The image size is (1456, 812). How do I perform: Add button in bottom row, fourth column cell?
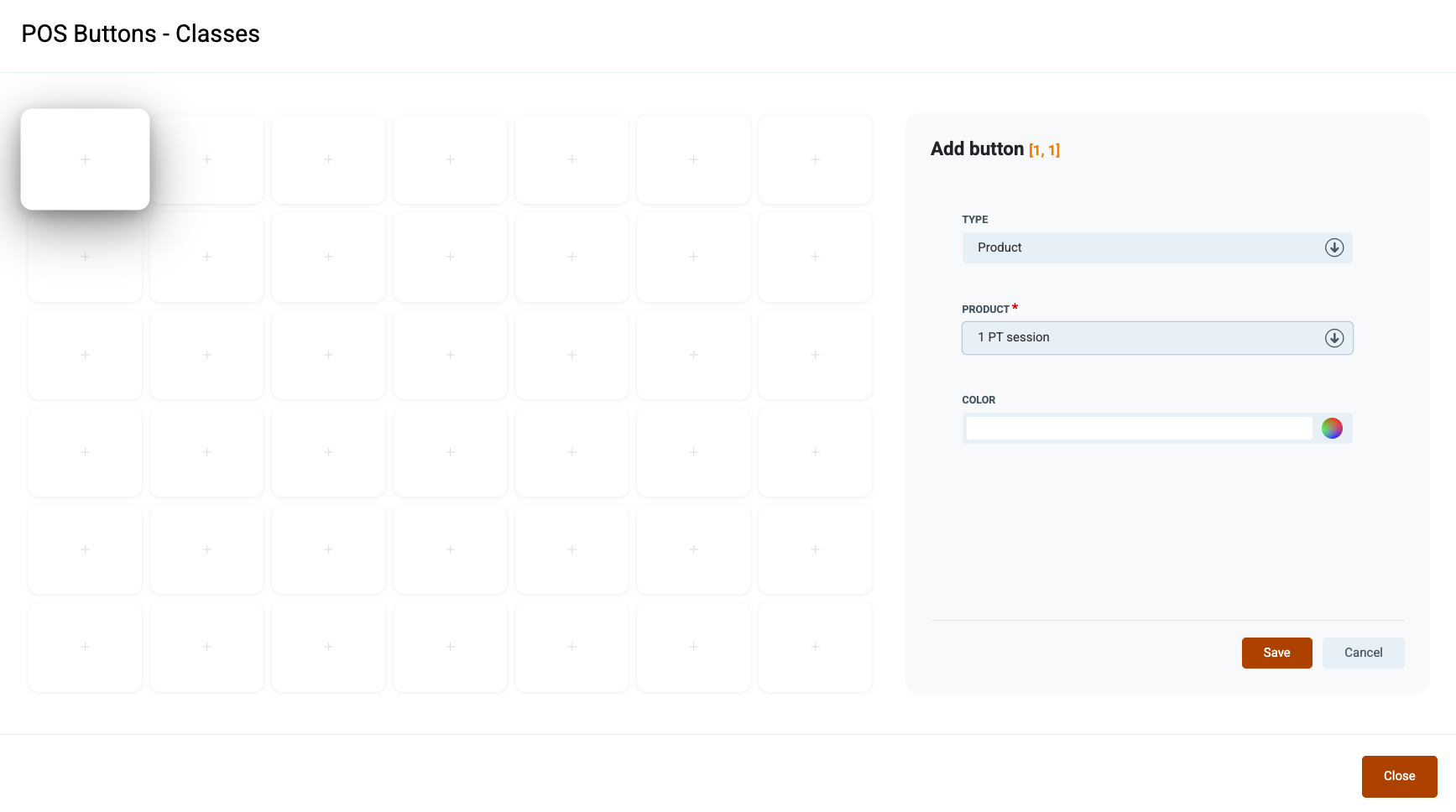tap(450, 647)
